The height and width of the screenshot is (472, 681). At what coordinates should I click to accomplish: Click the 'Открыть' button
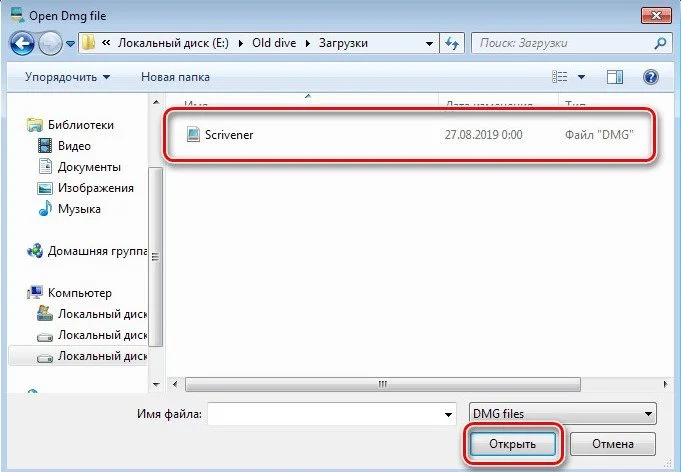512,444
